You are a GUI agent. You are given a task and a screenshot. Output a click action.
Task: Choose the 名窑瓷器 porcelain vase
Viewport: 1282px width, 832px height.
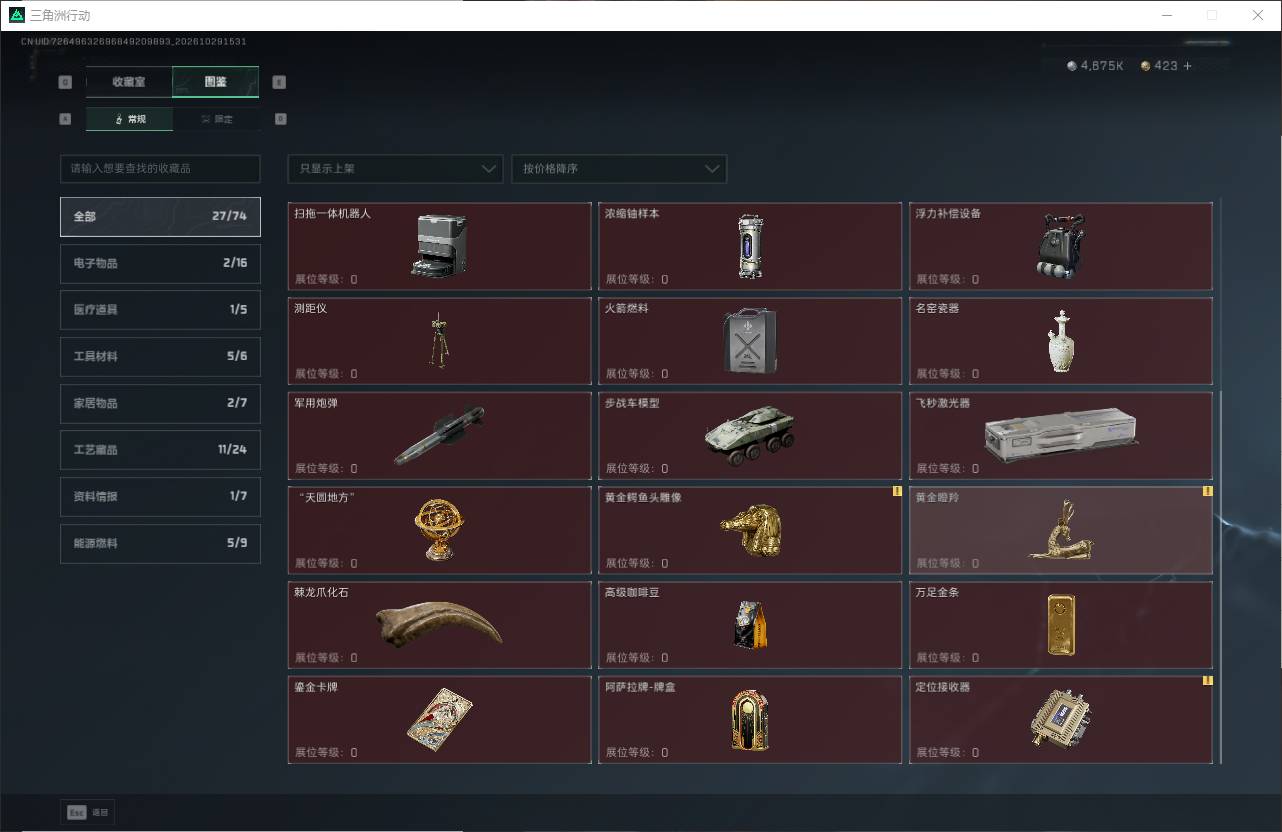[x=1060, y=341]
